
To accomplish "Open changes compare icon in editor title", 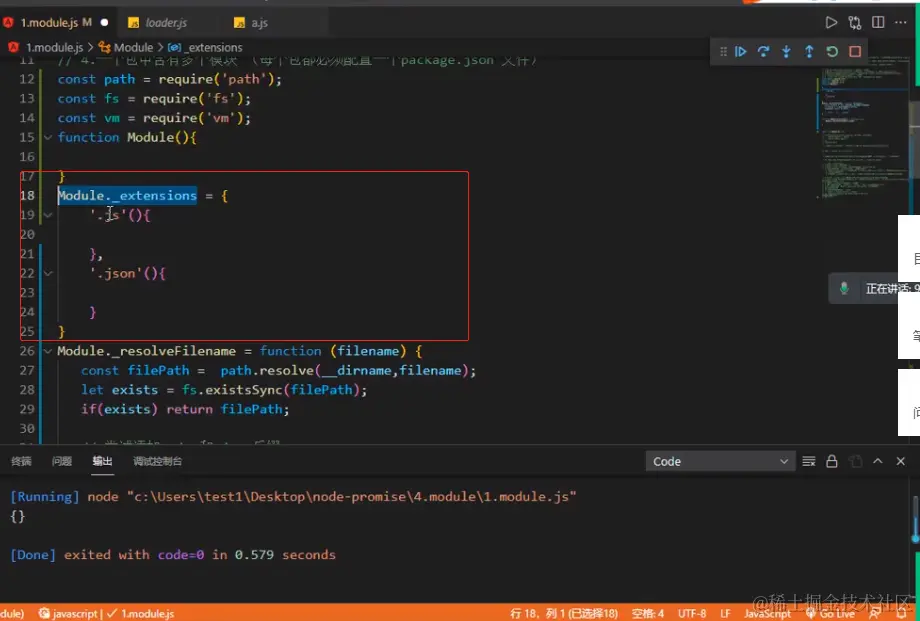I will pos(855,22).
